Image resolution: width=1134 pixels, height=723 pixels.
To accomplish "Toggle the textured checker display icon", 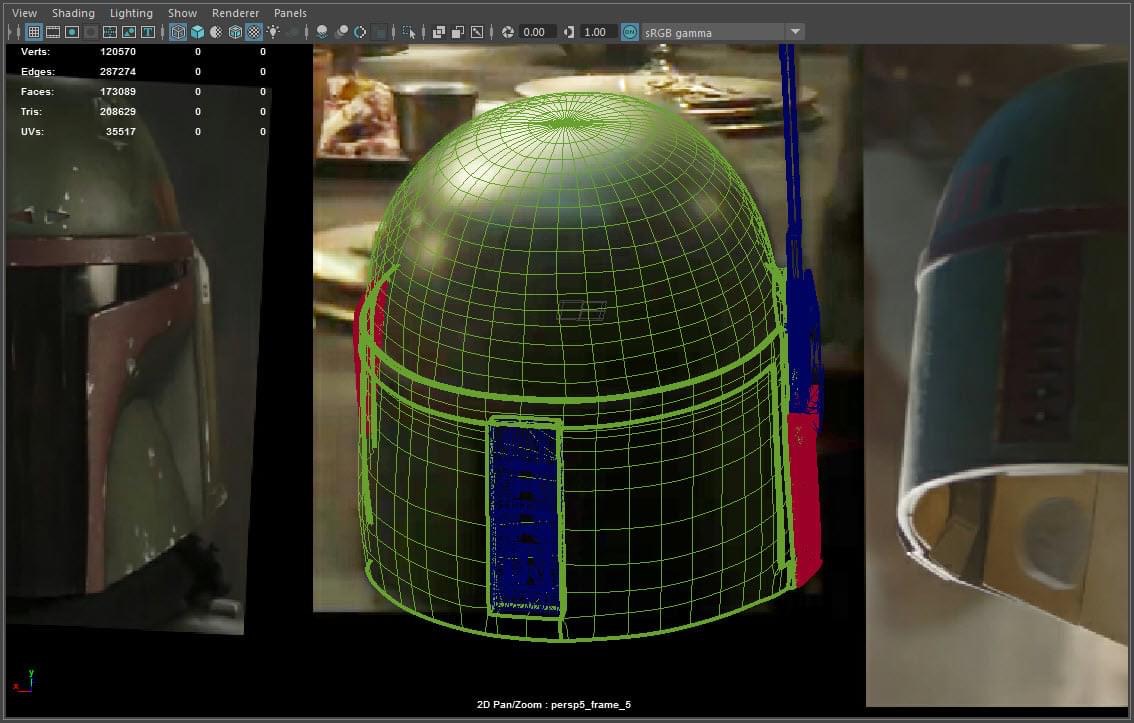I will click(x=254, y=32).
